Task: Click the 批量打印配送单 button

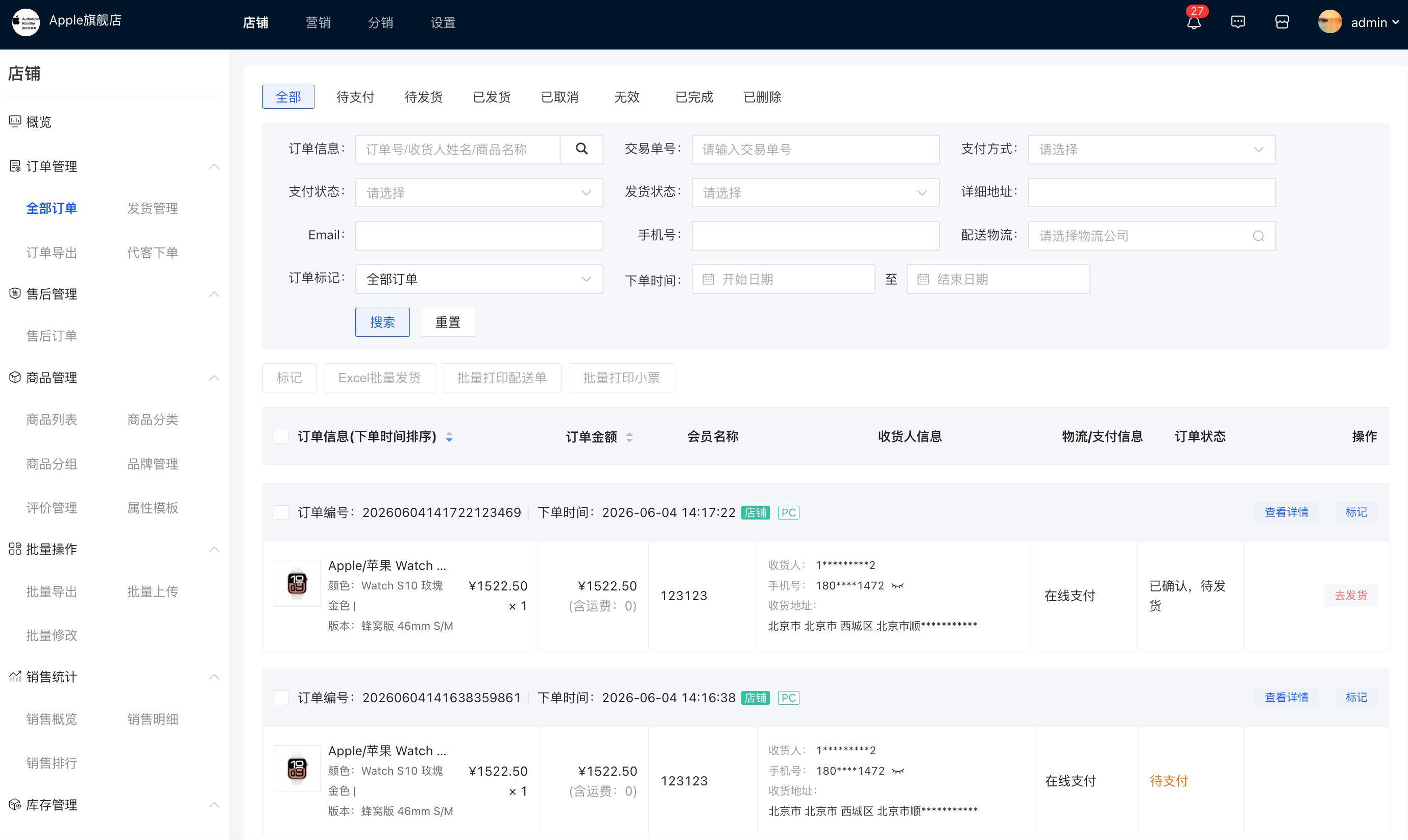Action: click(502, 378)
